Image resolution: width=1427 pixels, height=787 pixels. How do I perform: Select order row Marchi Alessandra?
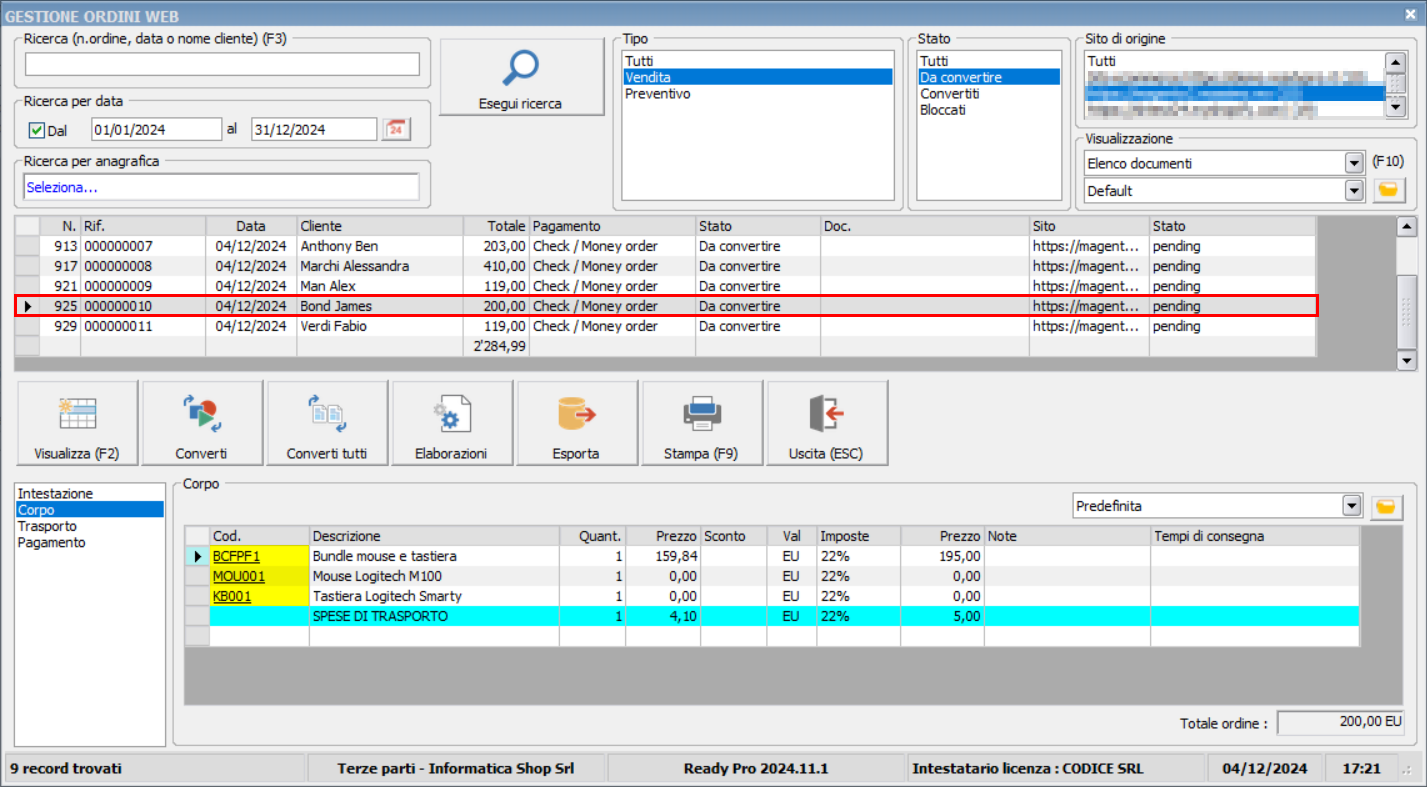tap(666, 266)
